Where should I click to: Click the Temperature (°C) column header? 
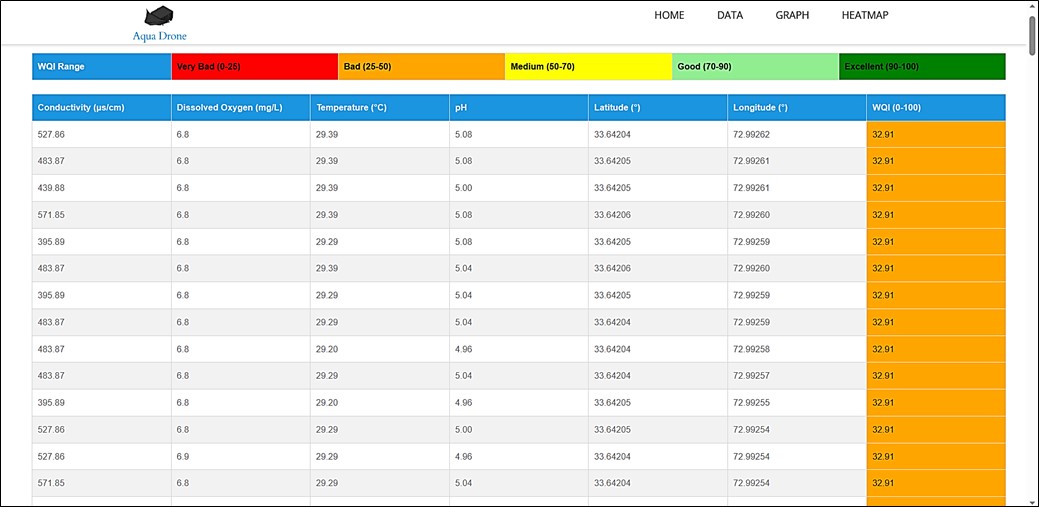(x=380, y=107)
